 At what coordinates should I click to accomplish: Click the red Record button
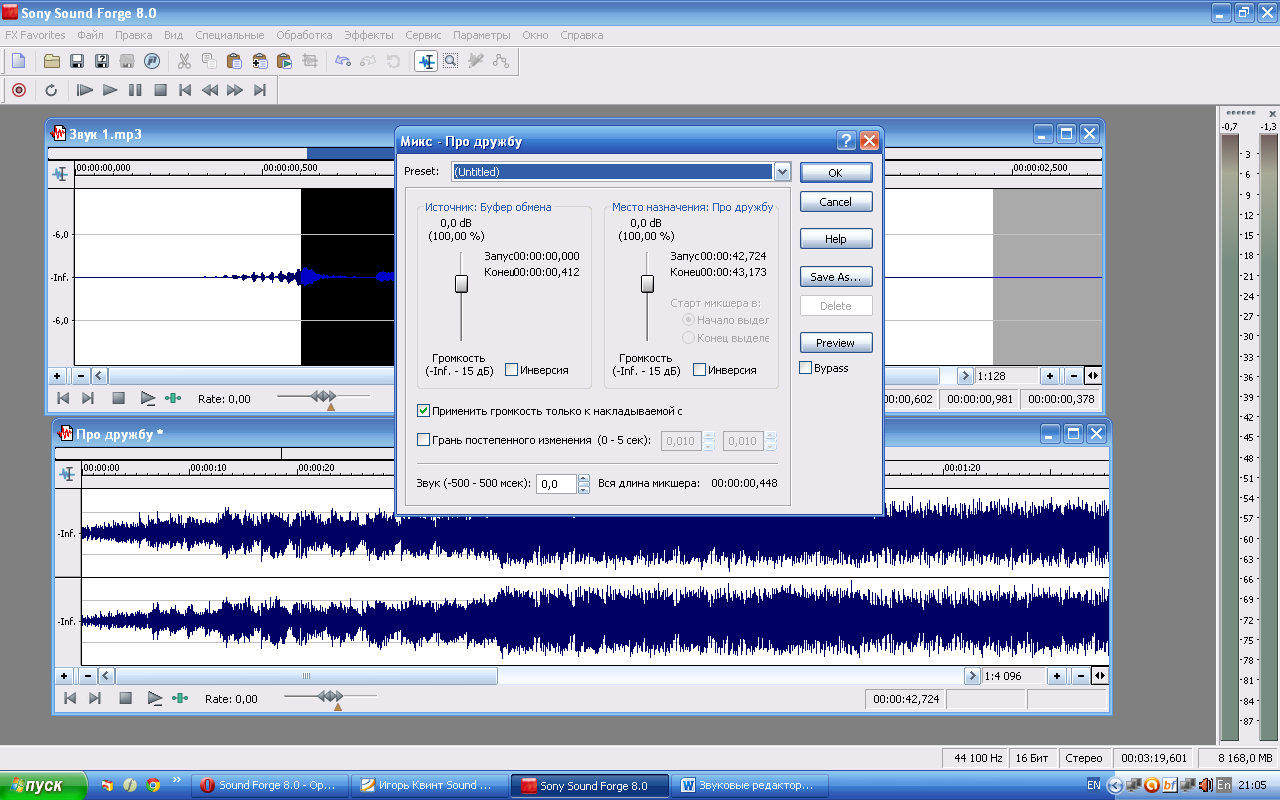coord(18,90)
